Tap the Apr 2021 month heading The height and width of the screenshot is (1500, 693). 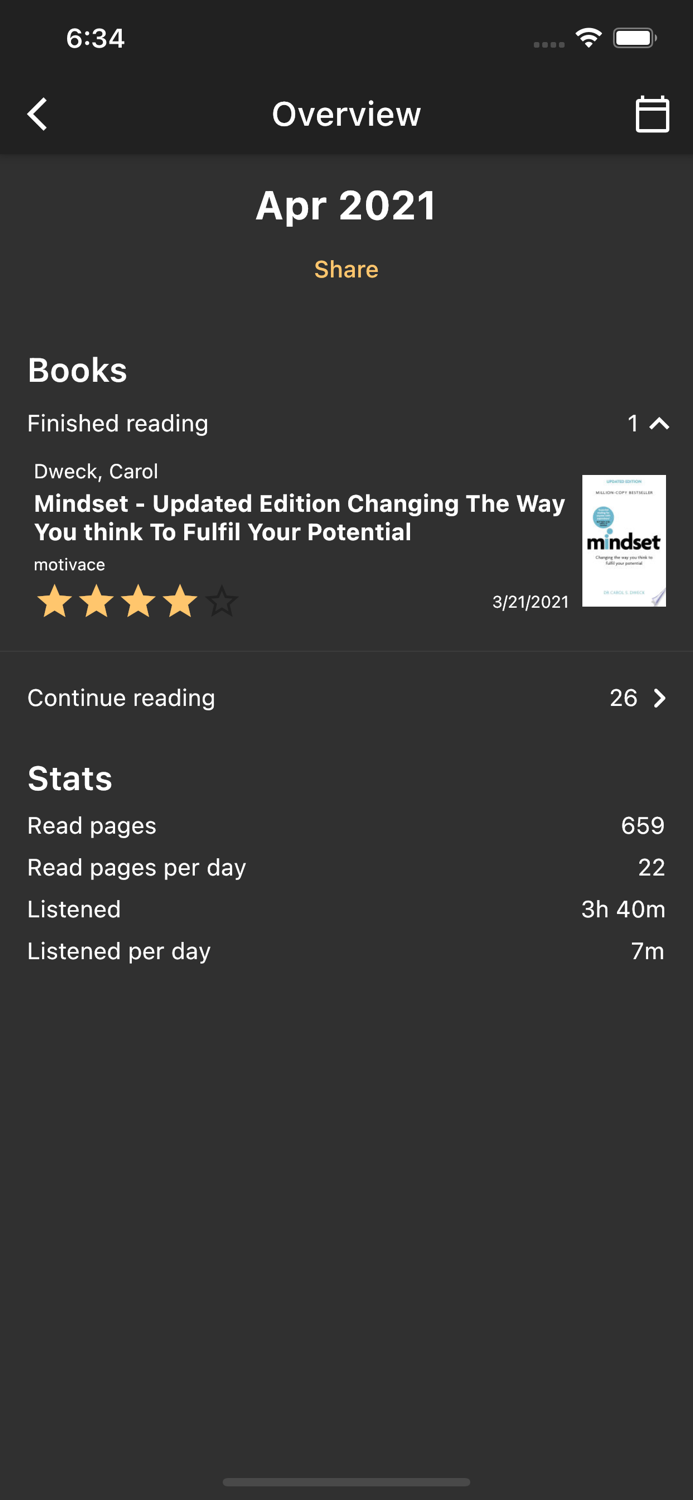click(346, 205)
